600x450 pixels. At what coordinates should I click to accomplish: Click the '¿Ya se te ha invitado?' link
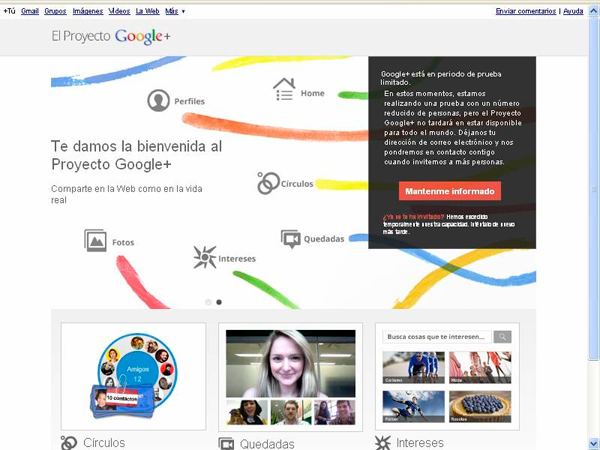click(x=414, y=217)
